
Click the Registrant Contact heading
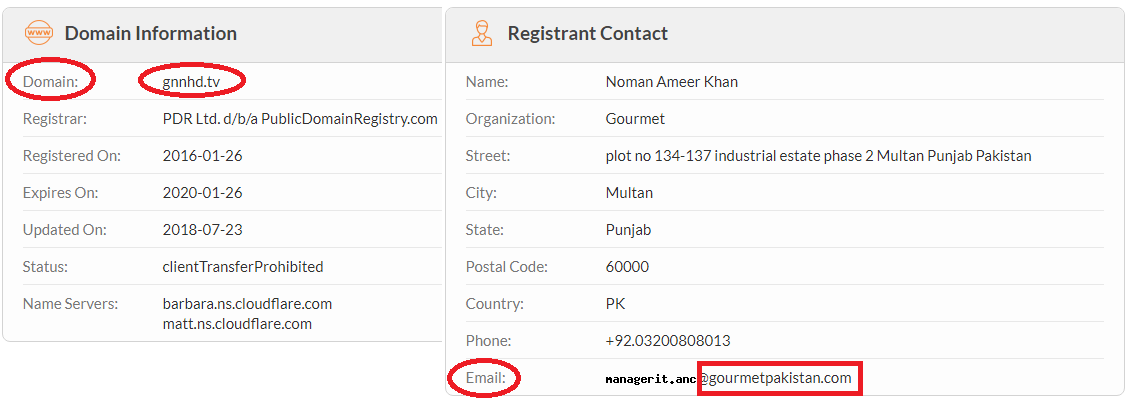pos(587,33)
